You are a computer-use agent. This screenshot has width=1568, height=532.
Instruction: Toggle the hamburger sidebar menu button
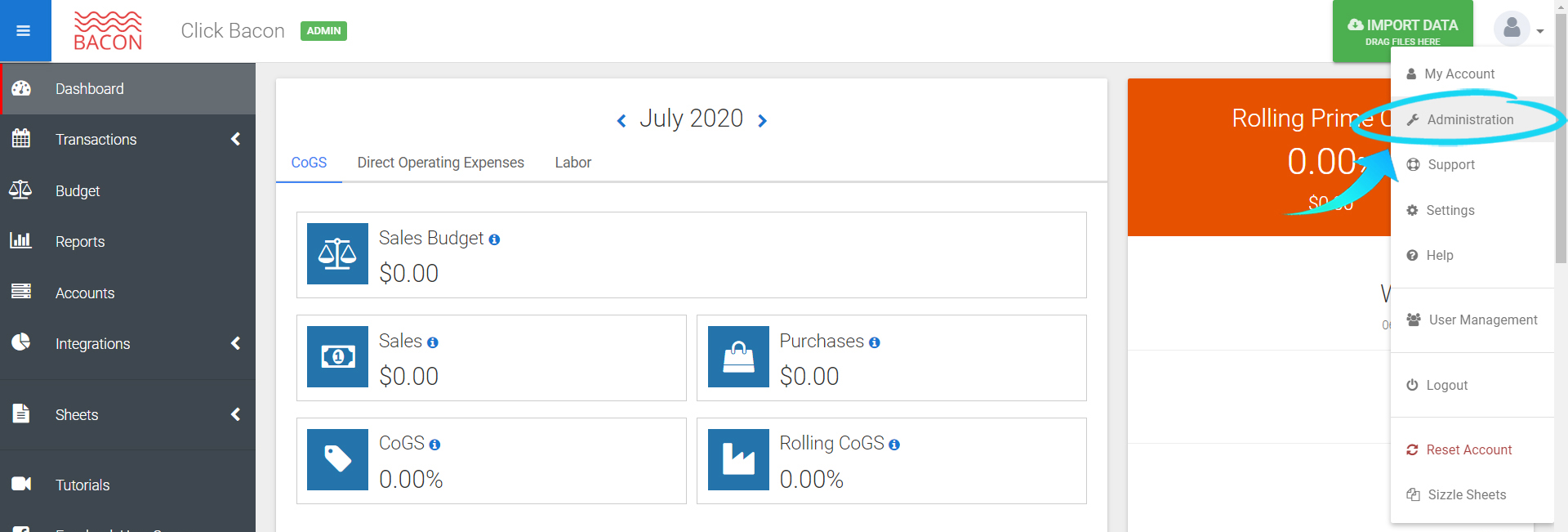tap(24, 31)
